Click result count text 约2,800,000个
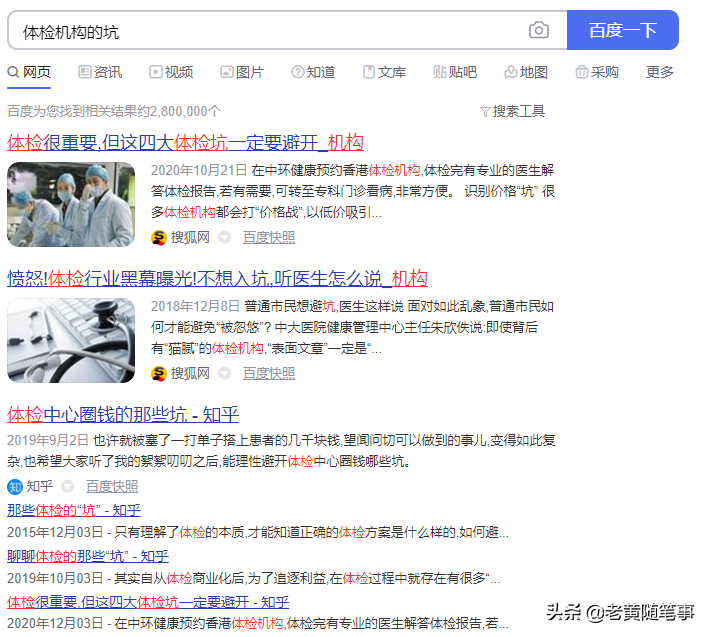Screen dimensions: 710x637 (179, 111)
